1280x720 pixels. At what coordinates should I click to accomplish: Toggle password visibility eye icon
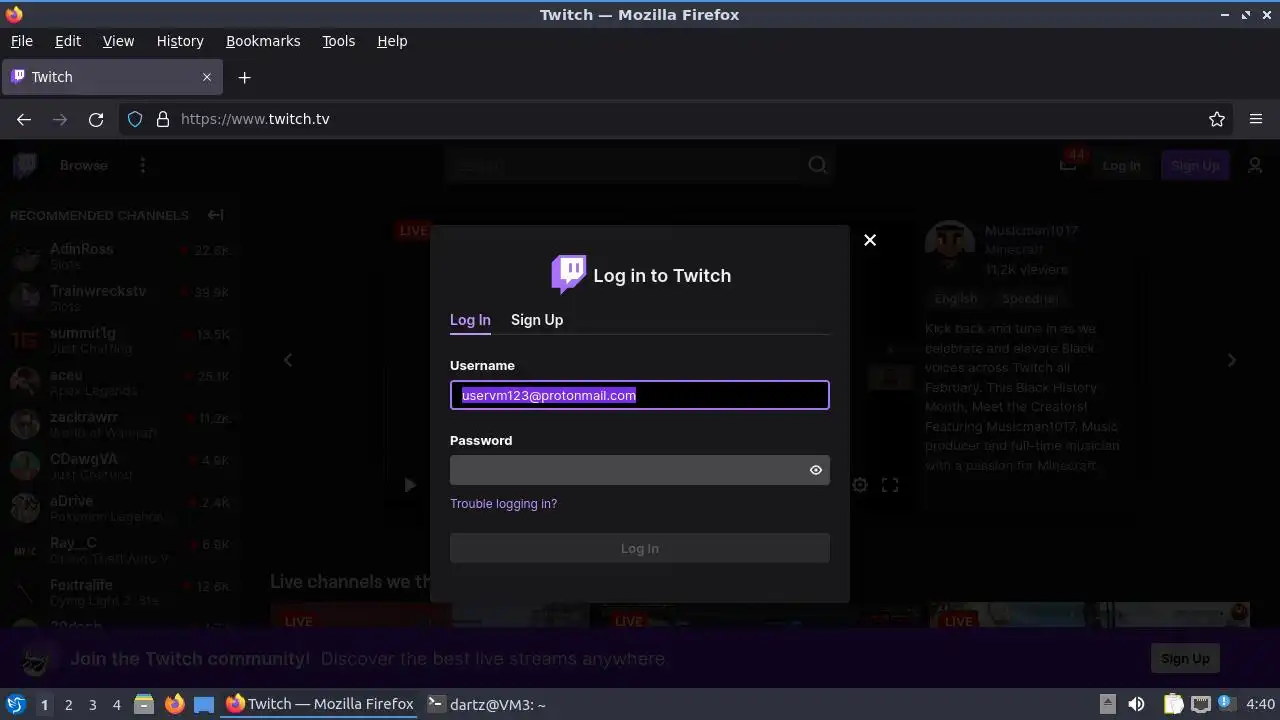816,470
